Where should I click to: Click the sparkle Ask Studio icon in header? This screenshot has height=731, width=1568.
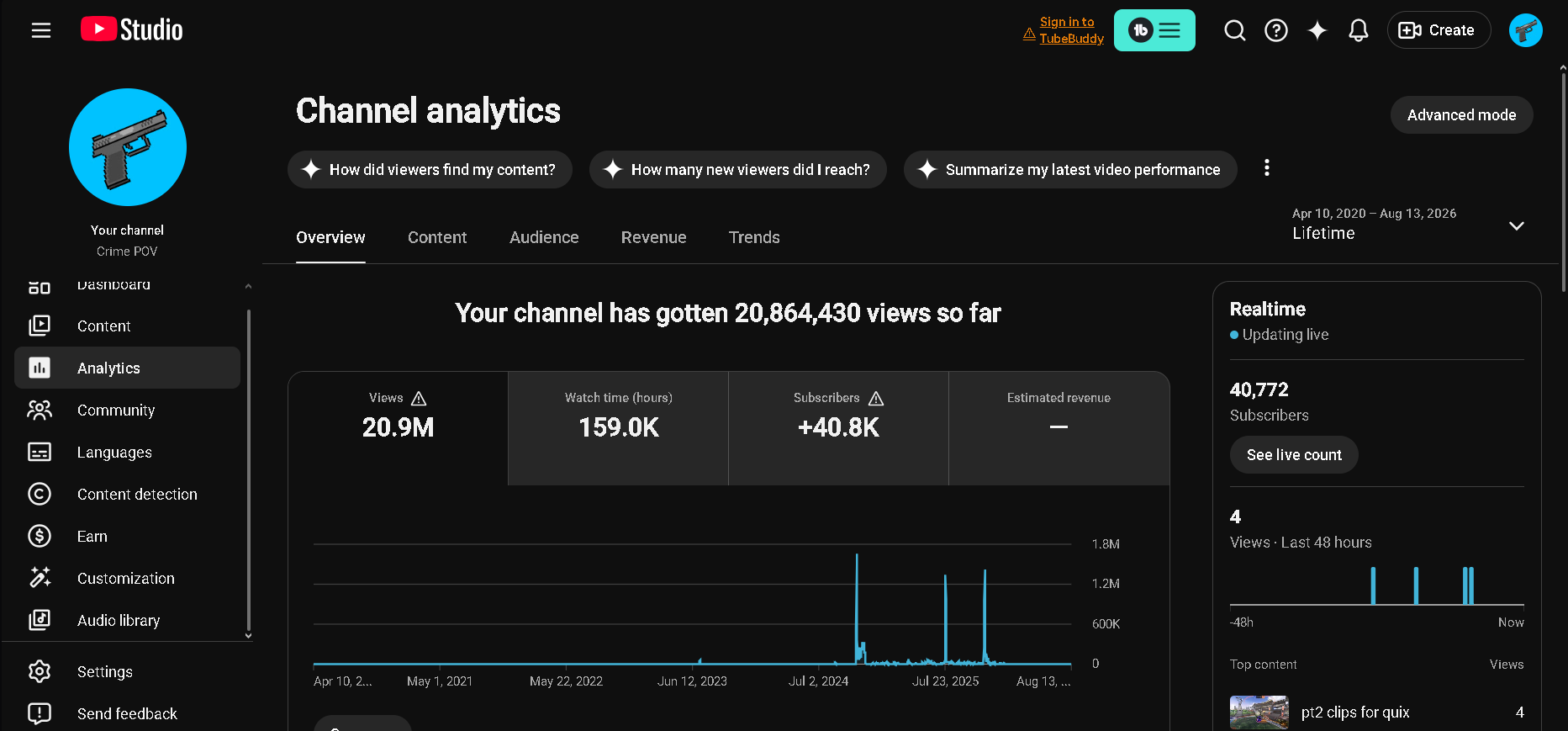pyautogui.click(x=1317, y=30)
